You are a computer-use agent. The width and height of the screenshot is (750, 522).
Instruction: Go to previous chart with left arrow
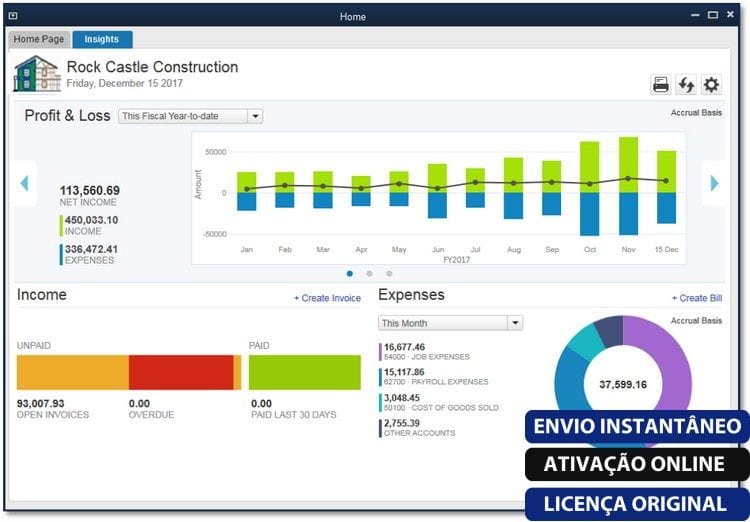(x=24, y=183)
